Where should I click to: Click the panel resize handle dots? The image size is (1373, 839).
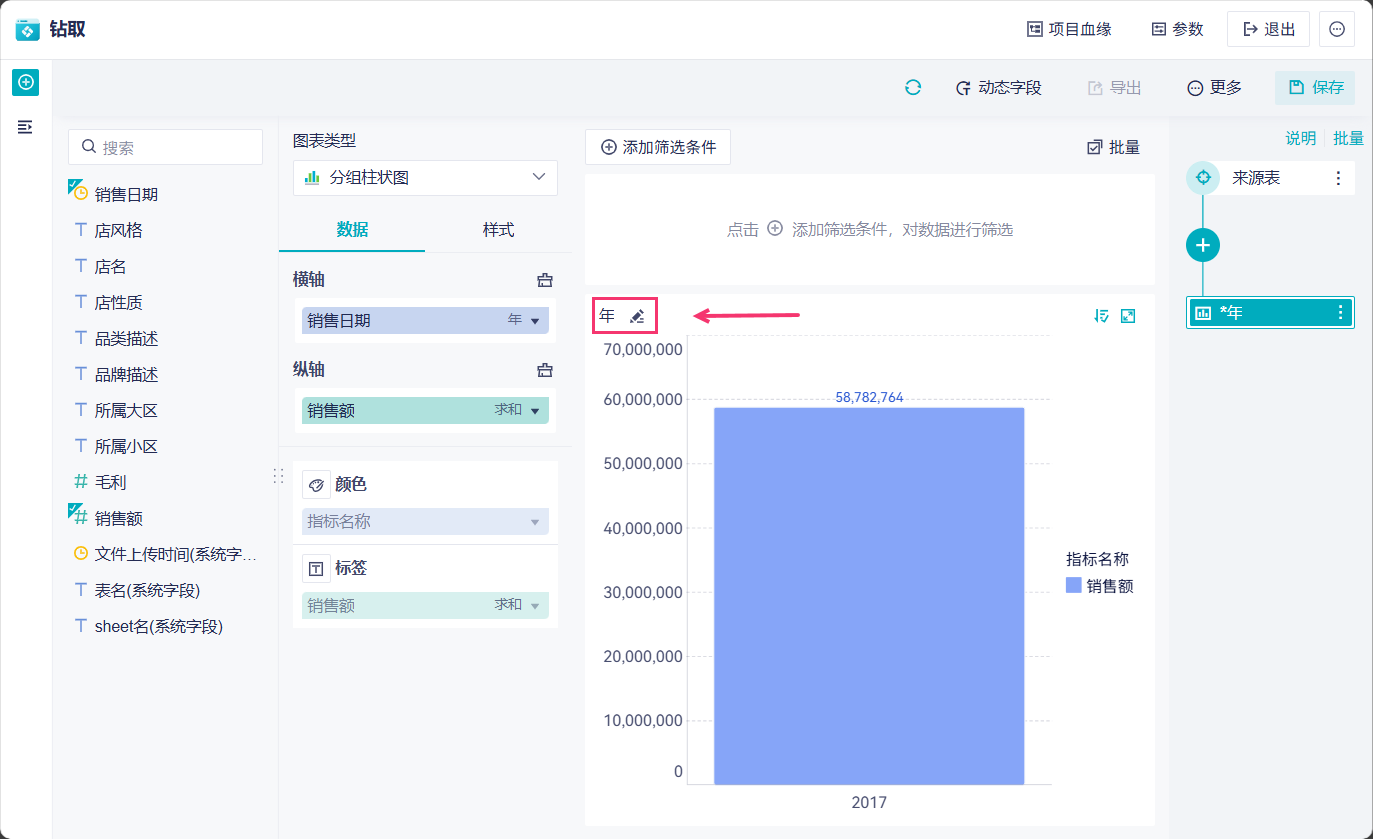[x=278, y=476]
